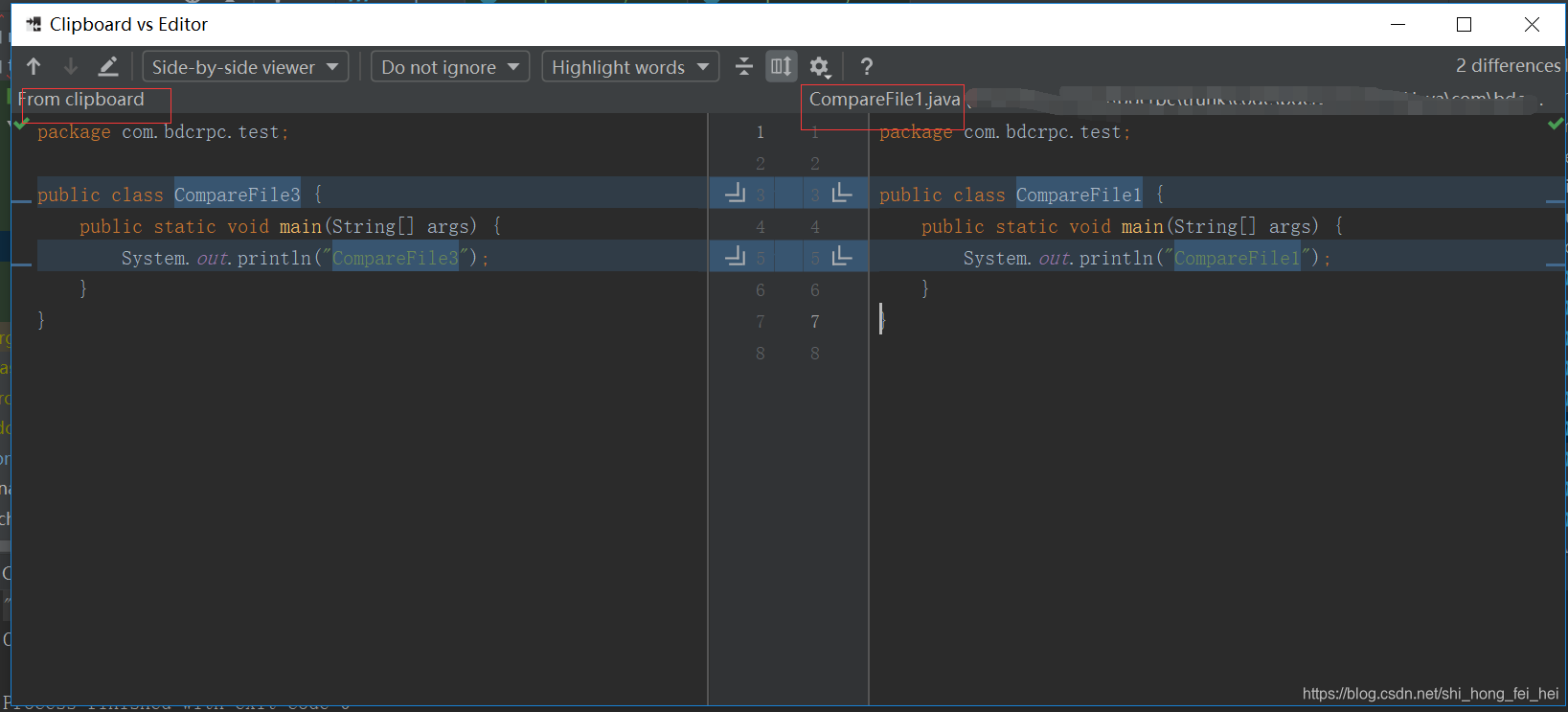Click the 2 differences label
Viewport: 1568px width, 712px height.
1508,65
